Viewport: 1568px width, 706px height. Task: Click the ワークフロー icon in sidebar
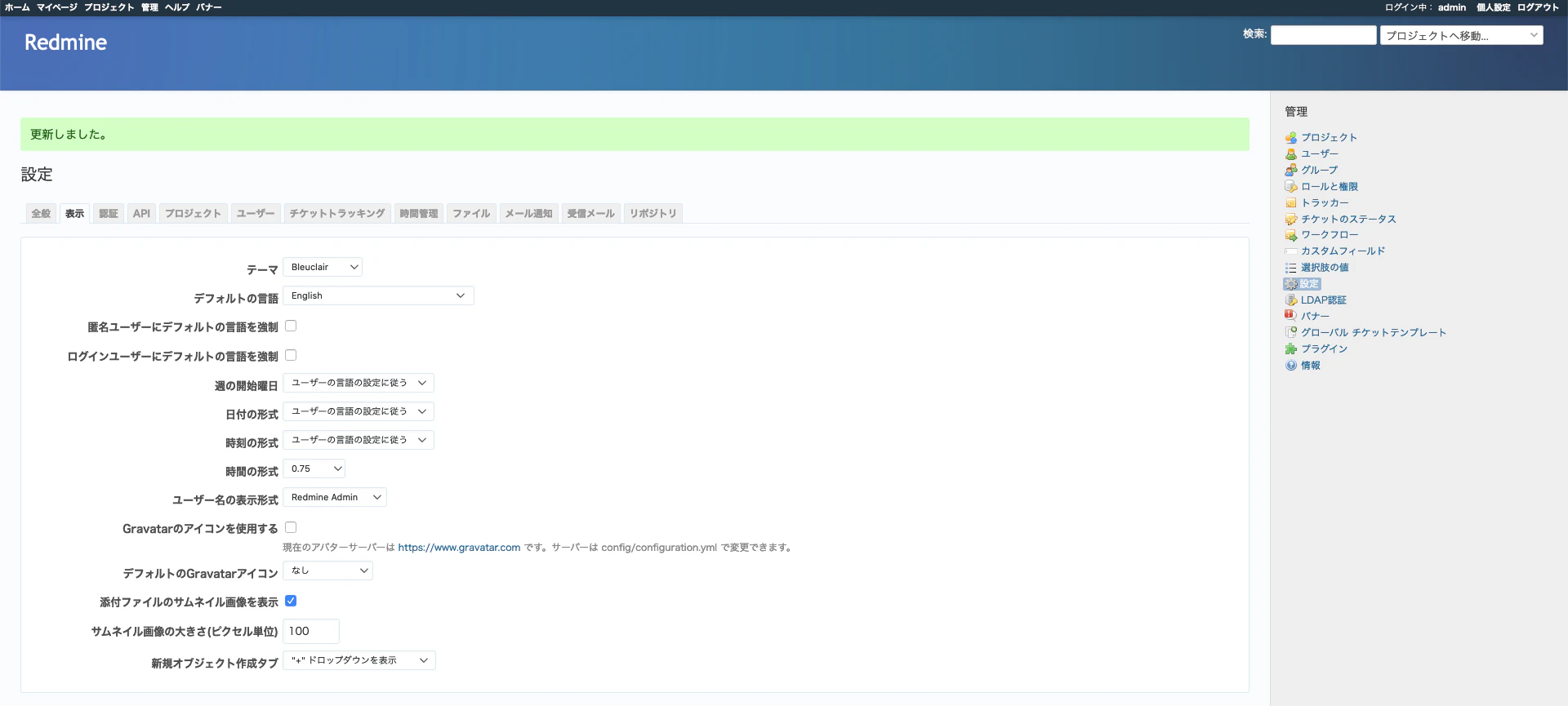pyautogui.click(x=1290, y=235)
